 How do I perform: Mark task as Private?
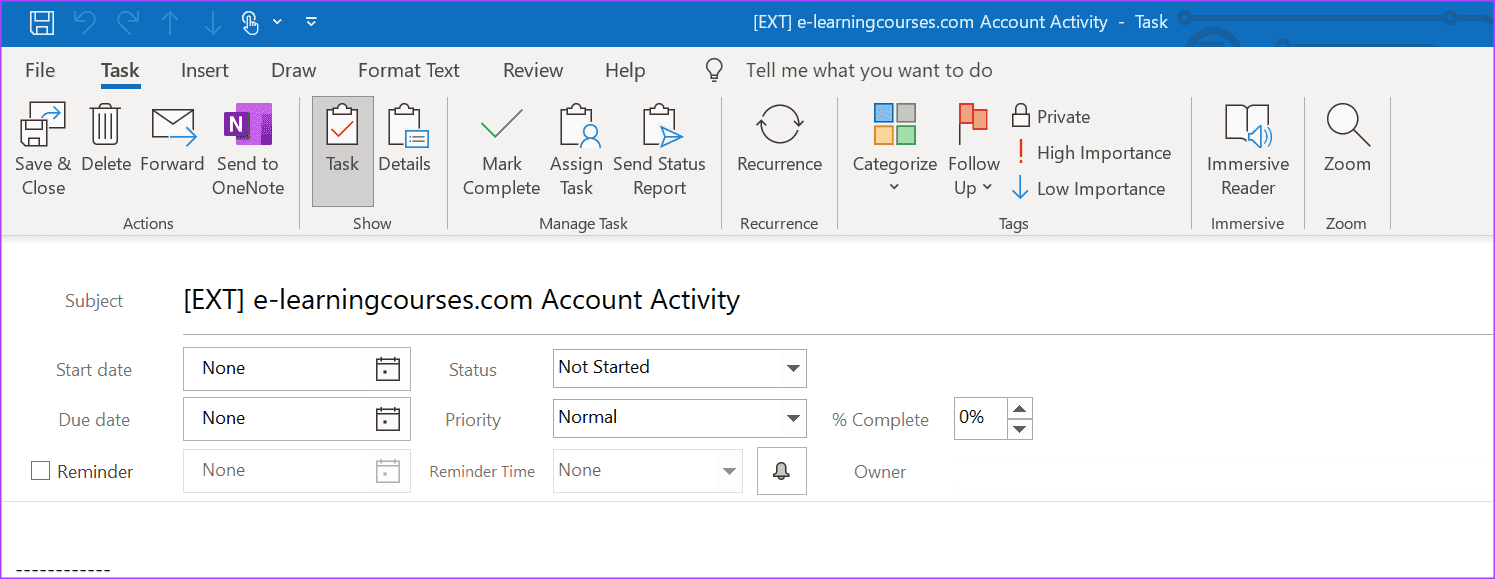[1050, 117]
